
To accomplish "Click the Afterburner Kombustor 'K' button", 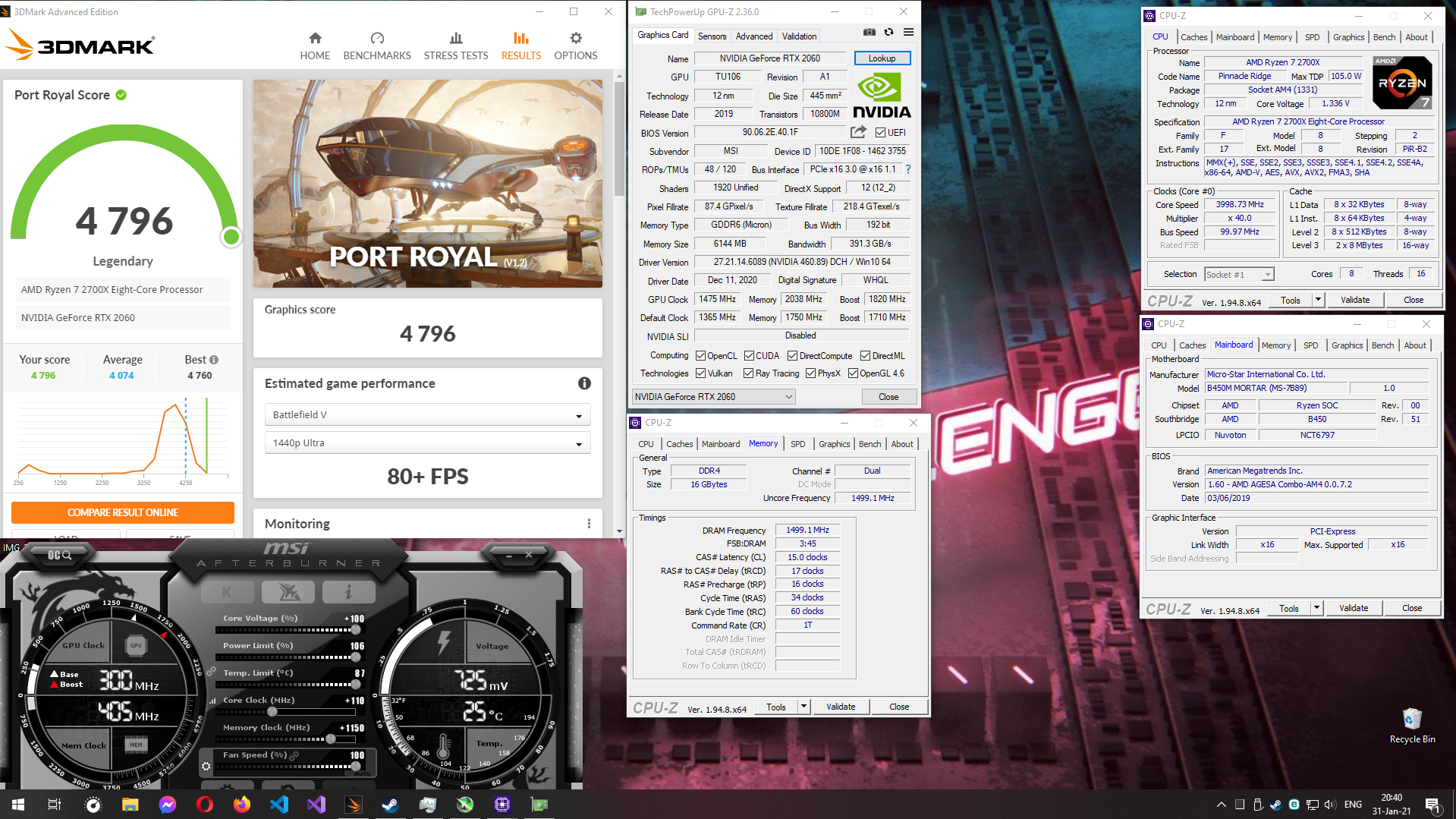I will pos(227,592).
